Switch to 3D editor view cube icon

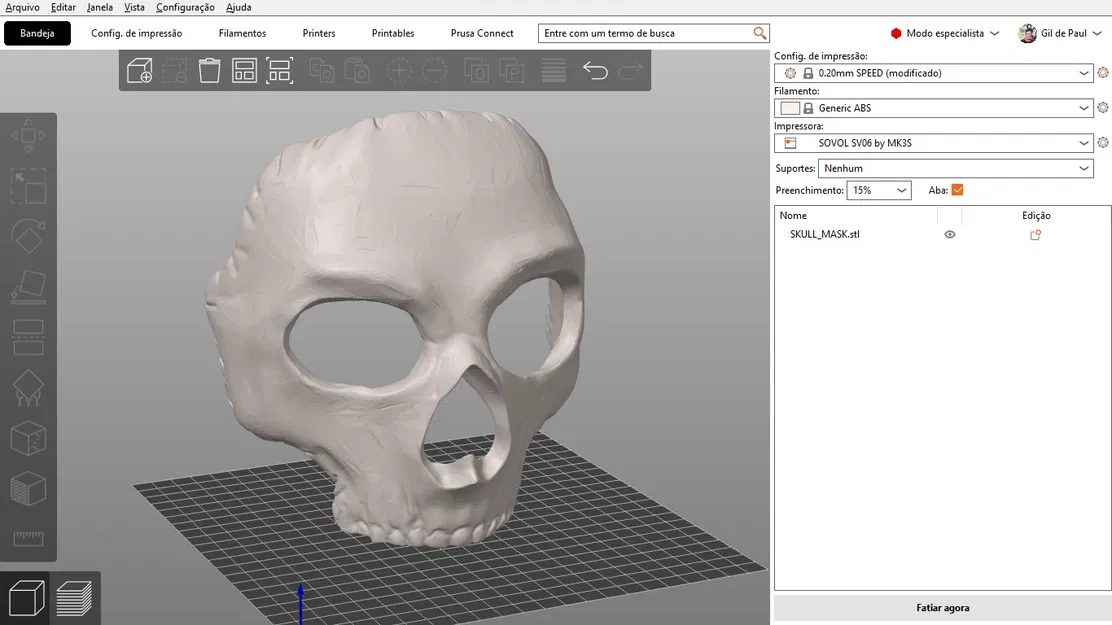coord(26,598)
